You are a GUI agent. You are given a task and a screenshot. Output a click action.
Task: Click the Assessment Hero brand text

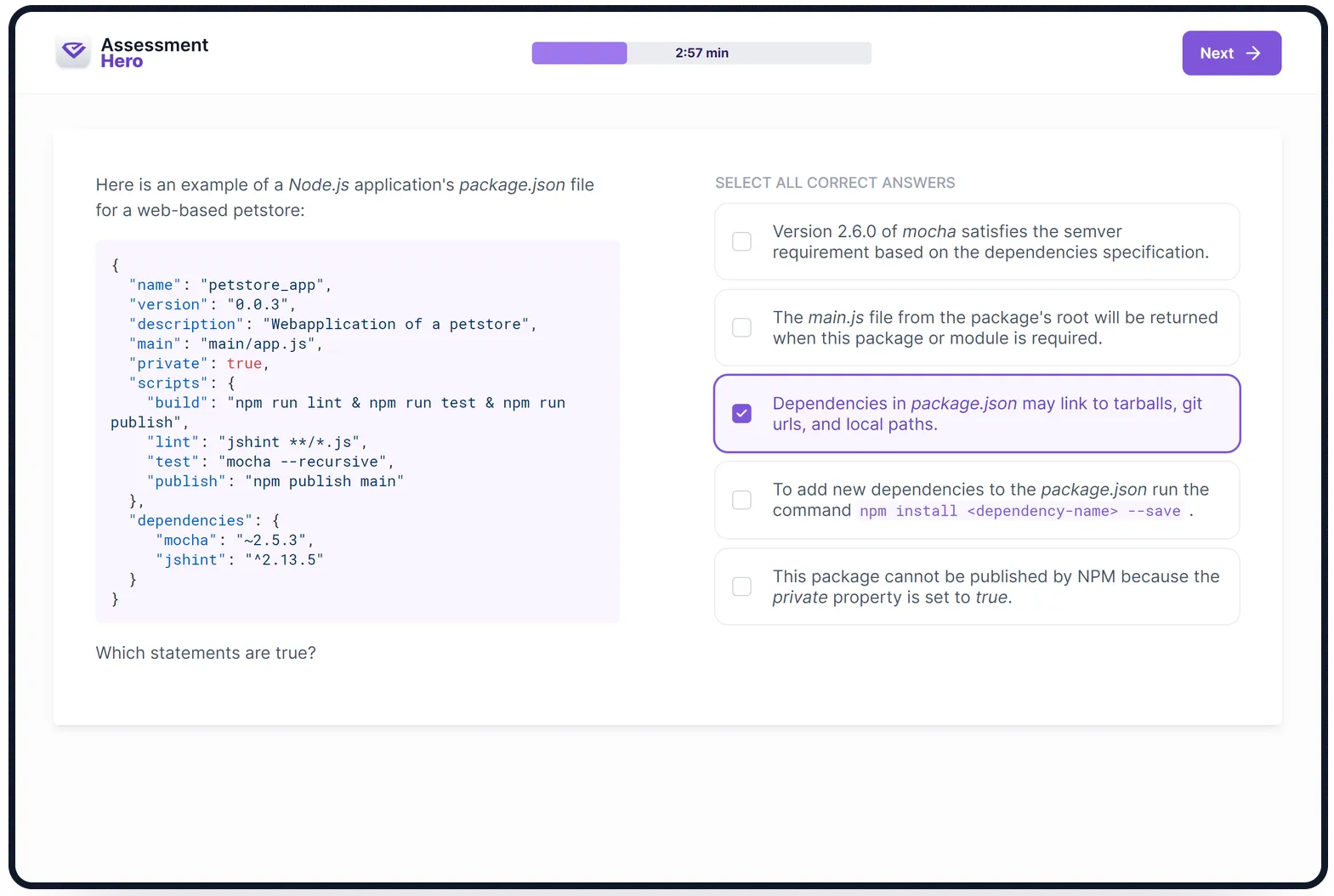(x=154, y=53)
